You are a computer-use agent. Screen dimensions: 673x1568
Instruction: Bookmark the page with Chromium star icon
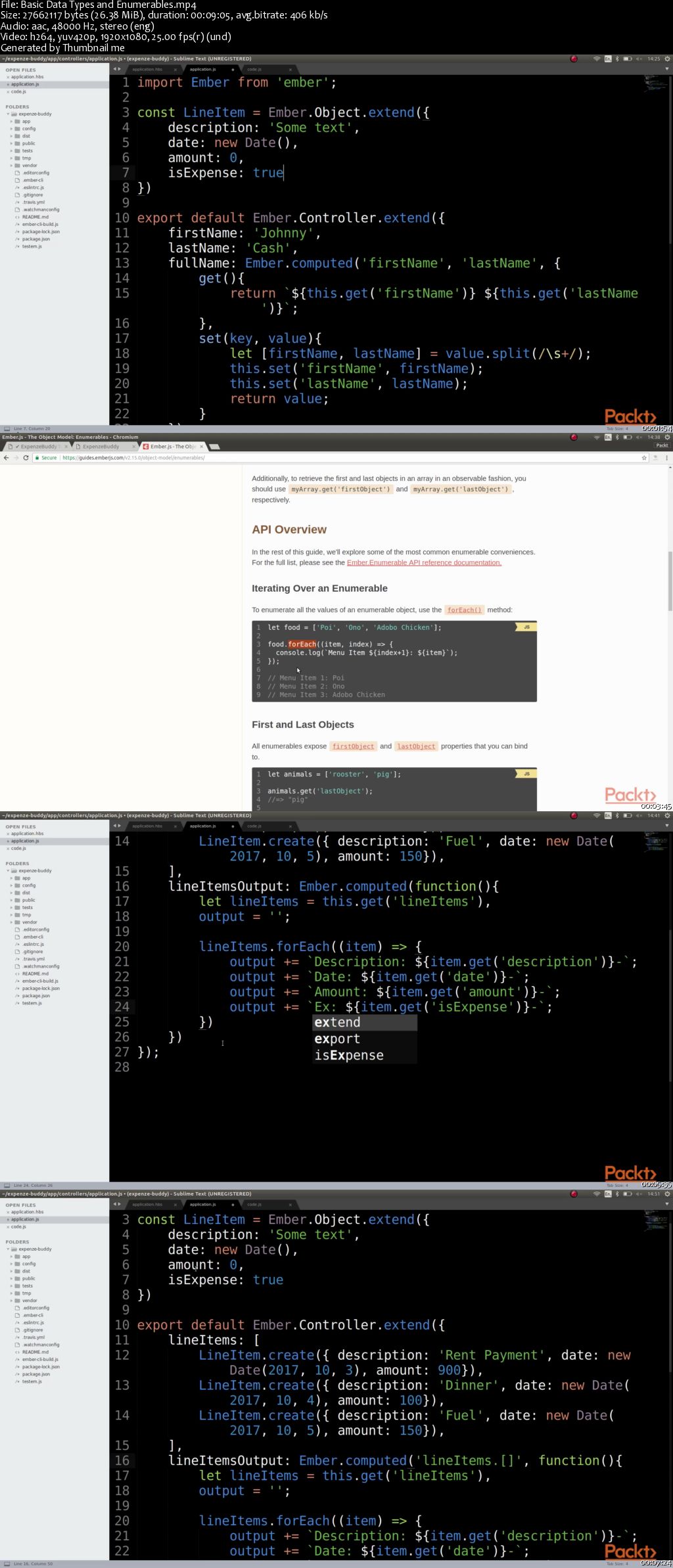click(x=644, y=458)
